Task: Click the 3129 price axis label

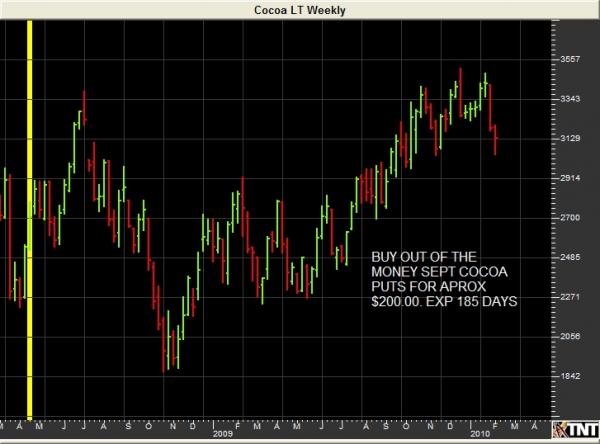Action: tap(572, 139)
